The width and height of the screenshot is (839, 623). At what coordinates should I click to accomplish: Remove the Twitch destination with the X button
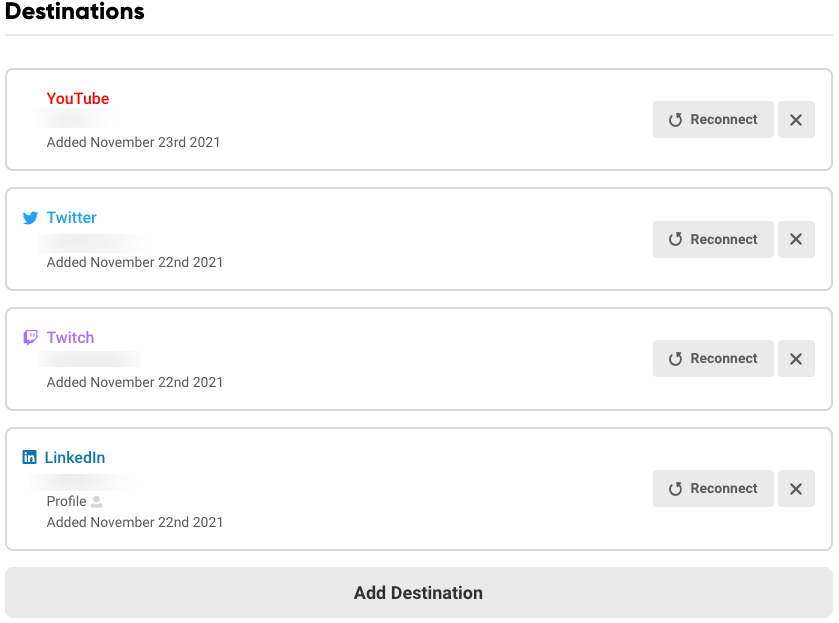(x=796, y=358)
